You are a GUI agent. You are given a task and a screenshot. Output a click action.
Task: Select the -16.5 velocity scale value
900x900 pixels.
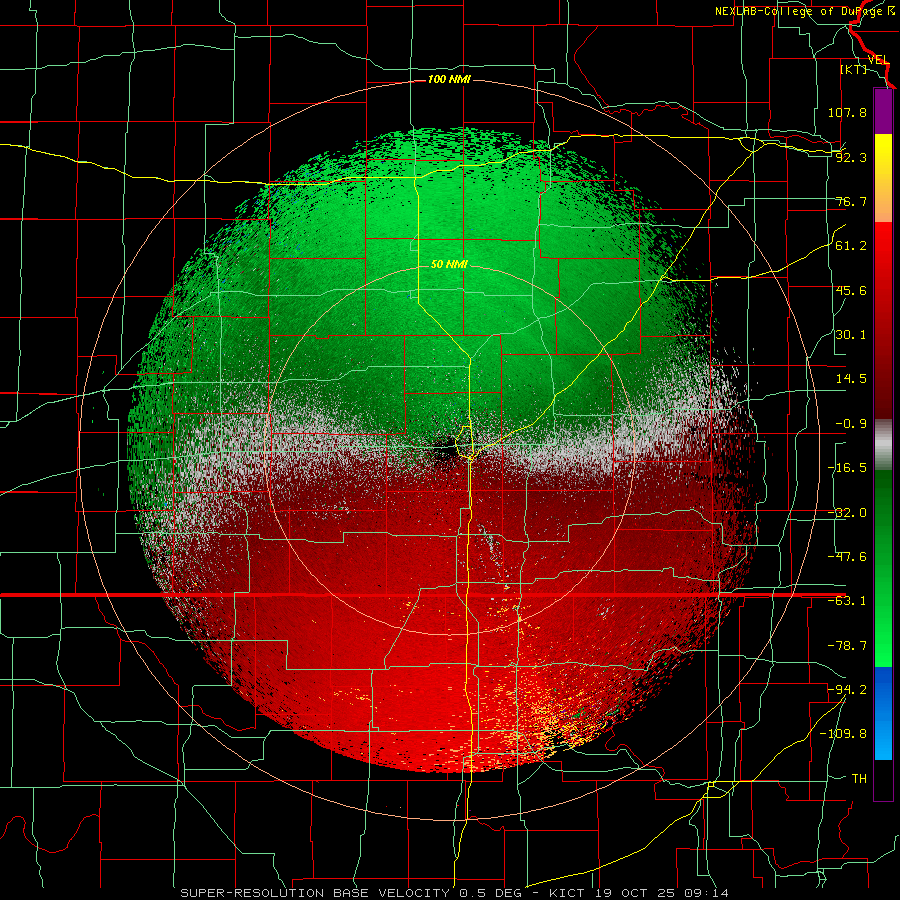[847, 468]
